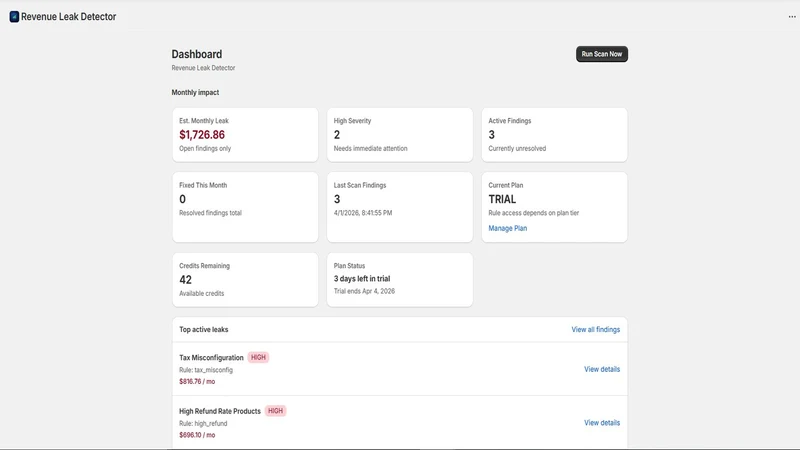This screenshot has height=450, width=800.
Task: Click Open findings only text
Action: (x=205, y=148)
